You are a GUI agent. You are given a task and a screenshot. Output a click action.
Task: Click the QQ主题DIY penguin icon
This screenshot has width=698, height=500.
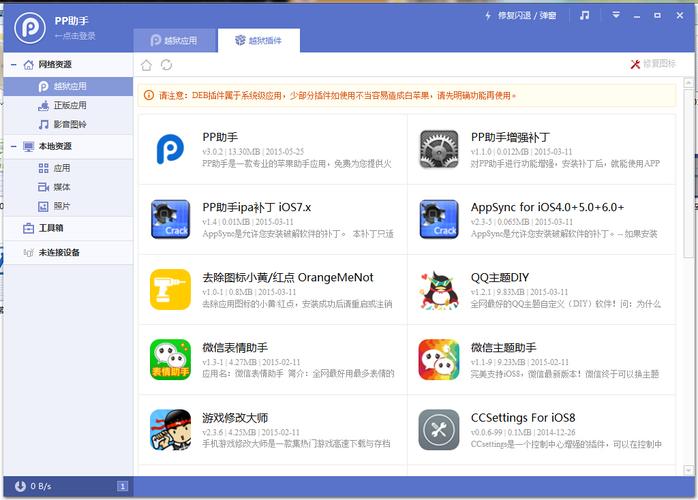click(439, 290)
